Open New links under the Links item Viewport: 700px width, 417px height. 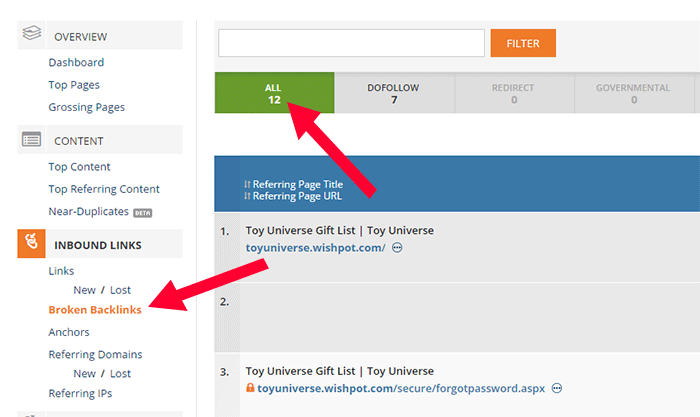84,290
